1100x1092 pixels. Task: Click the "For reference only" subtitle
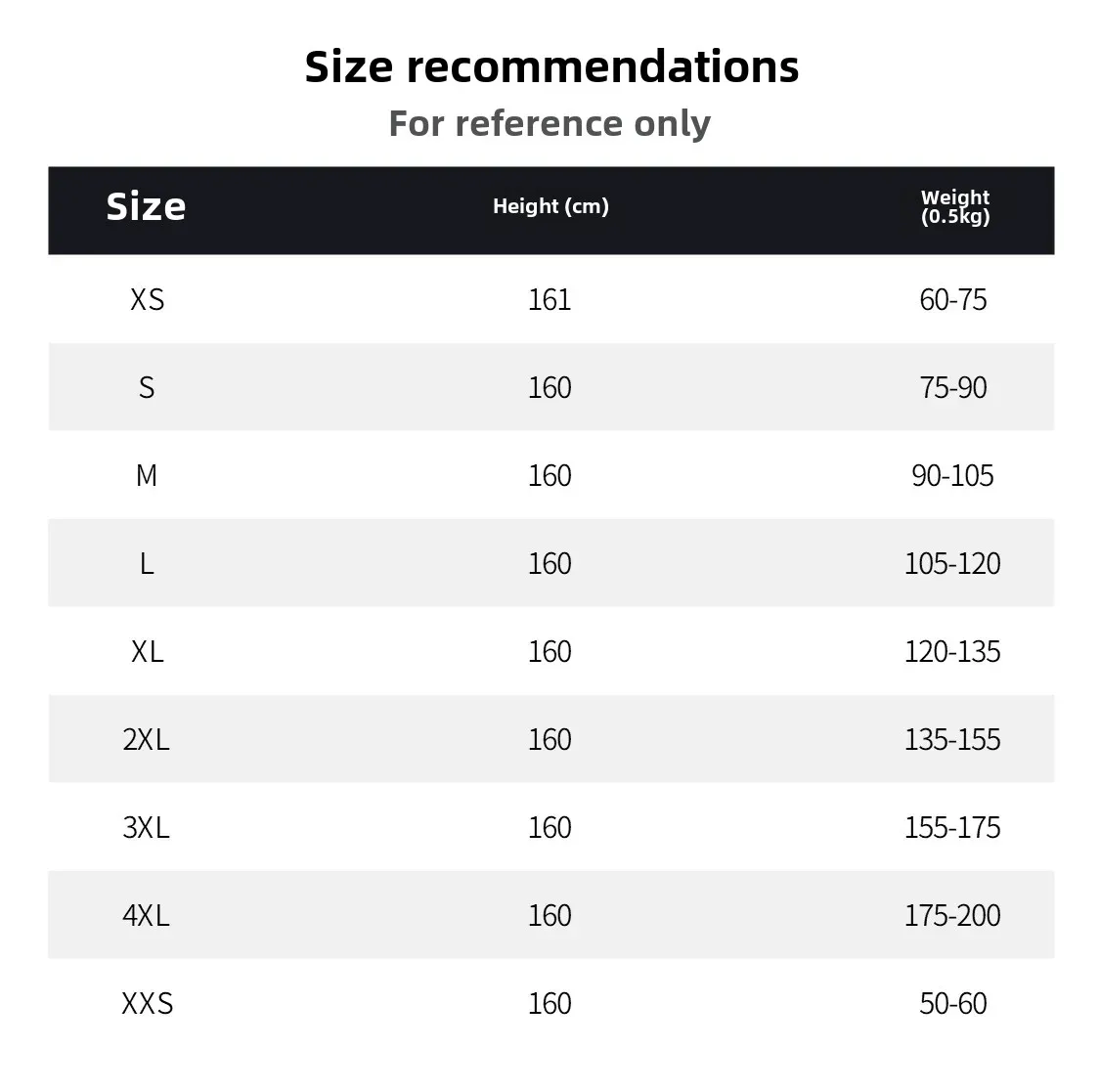coord(550,123)
